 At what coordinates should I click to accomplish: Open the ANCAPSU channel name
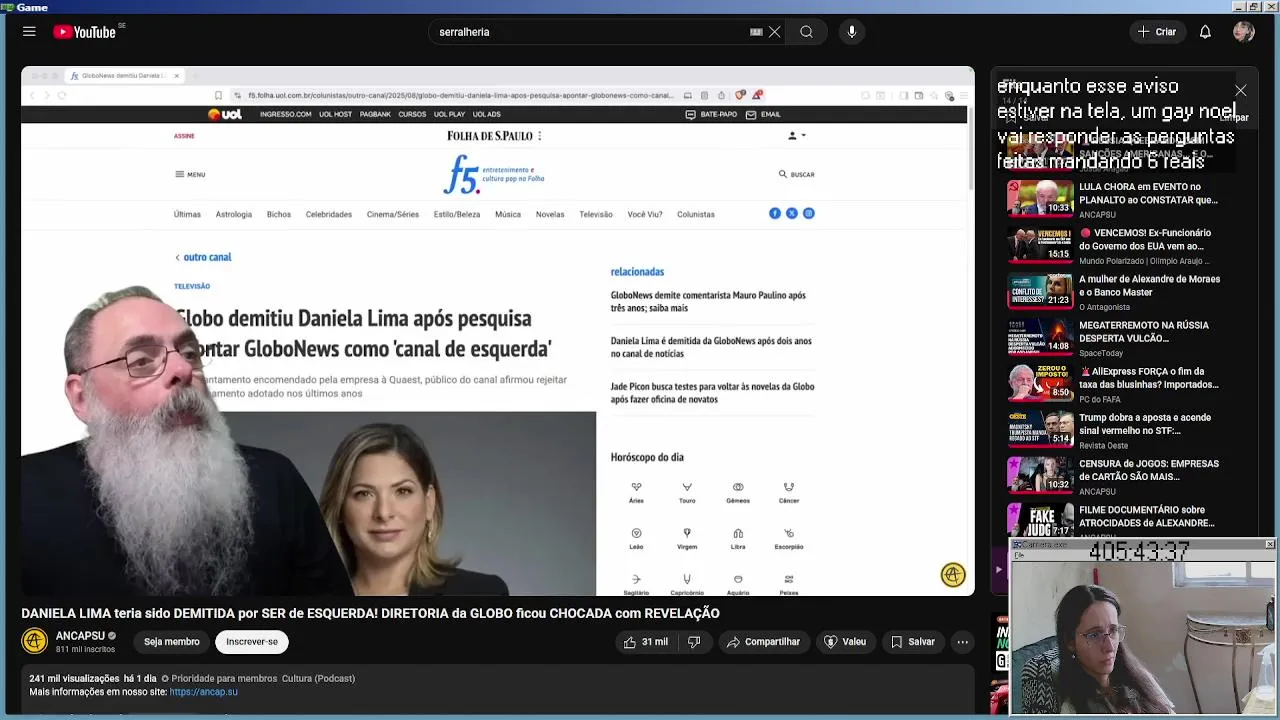click(80, 636)
